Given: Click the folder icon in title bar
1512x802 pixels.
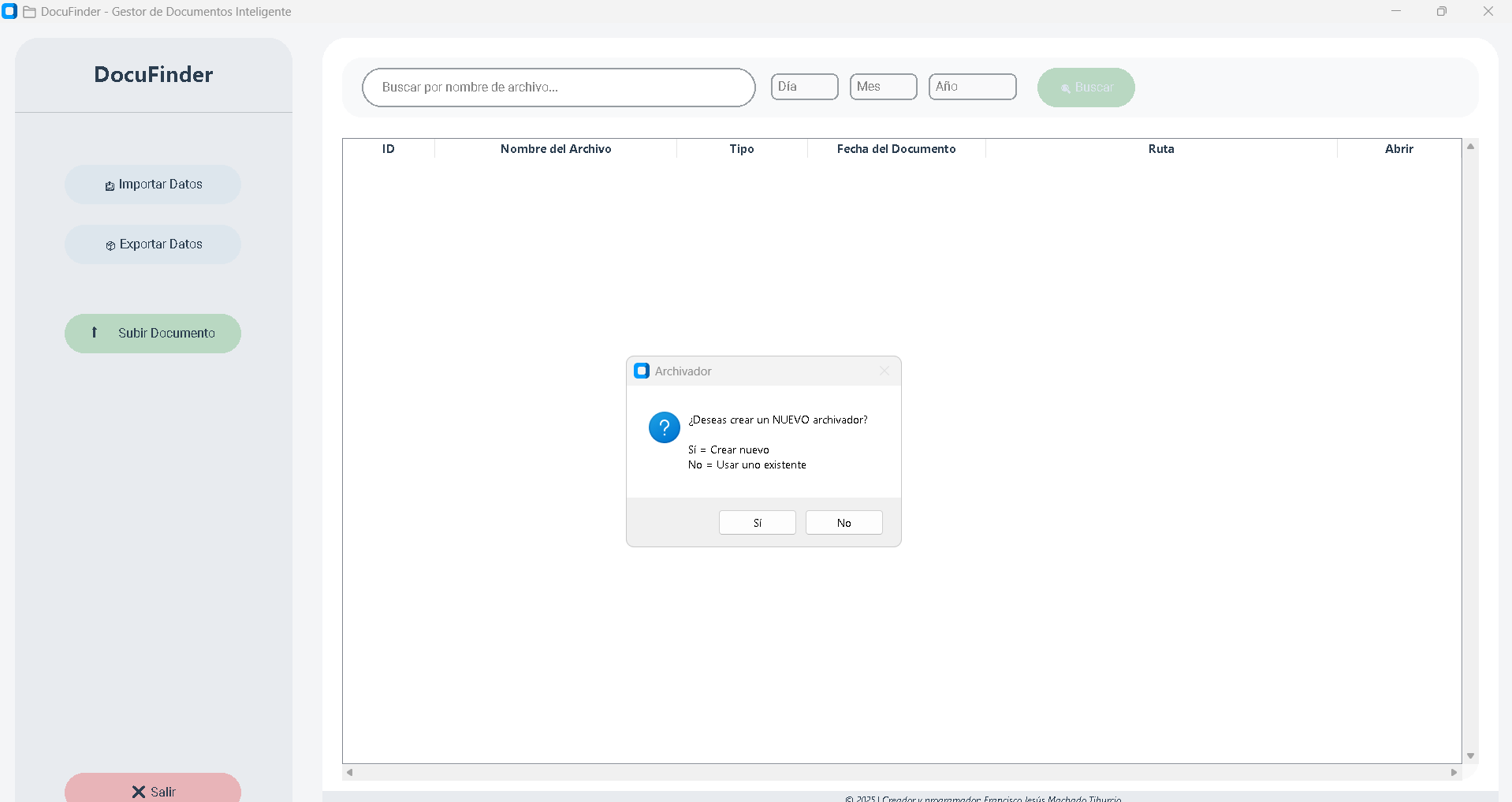Looking at the screenshot, I should click(x=30, y=12).
